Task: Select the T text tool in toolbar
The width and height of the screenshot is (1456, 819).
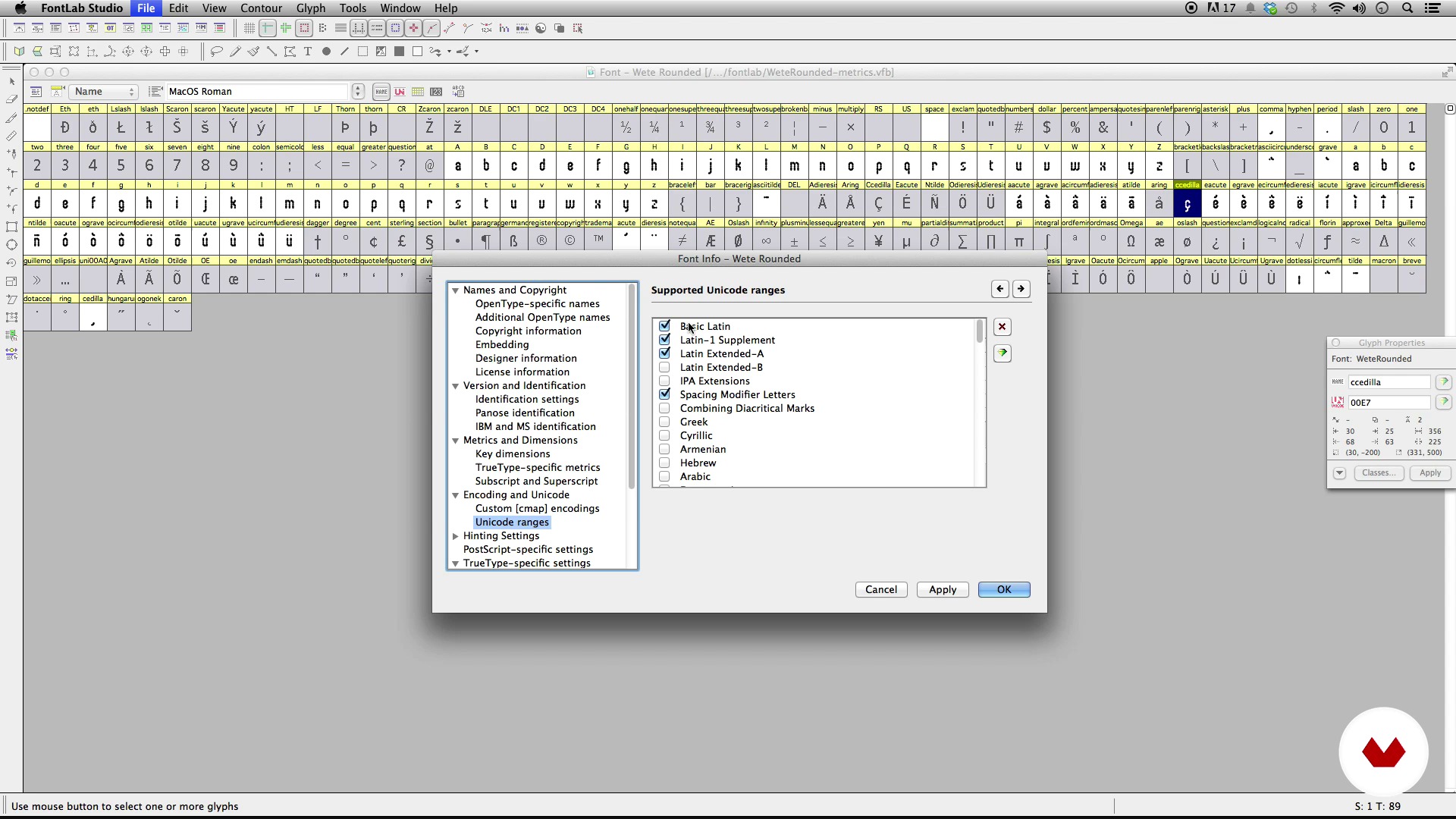Action: (x=308, y=52)
